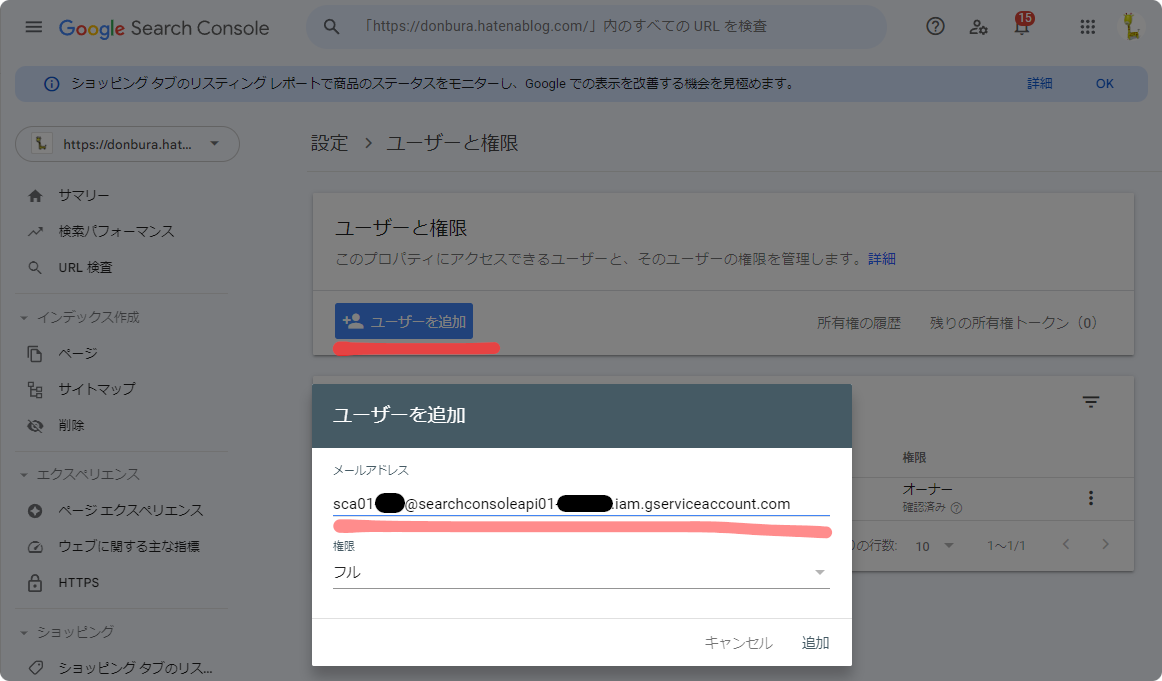Screen dimensions: 1162x681
Task: Click 追加 to confirm adding user
Action: coord(815,642)
